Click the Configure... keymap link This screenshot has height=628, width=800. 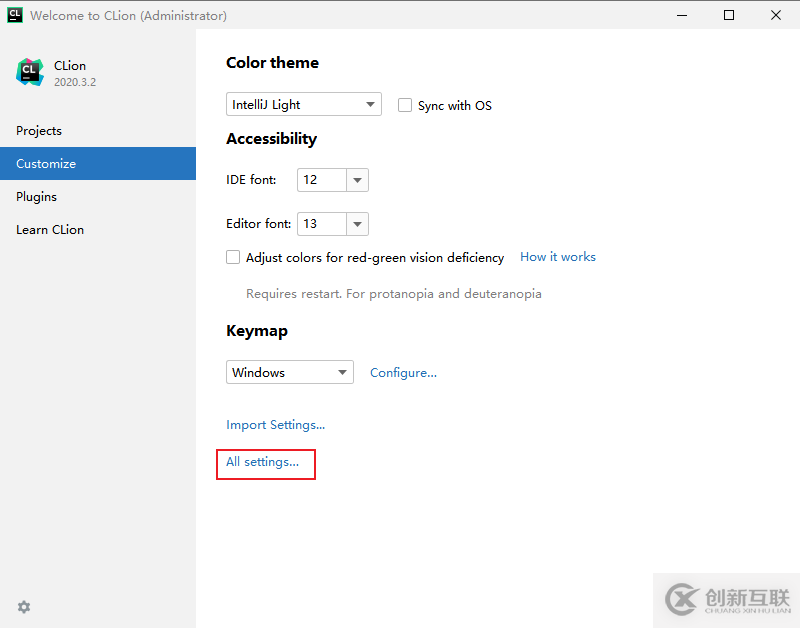[x=403, y=373]
